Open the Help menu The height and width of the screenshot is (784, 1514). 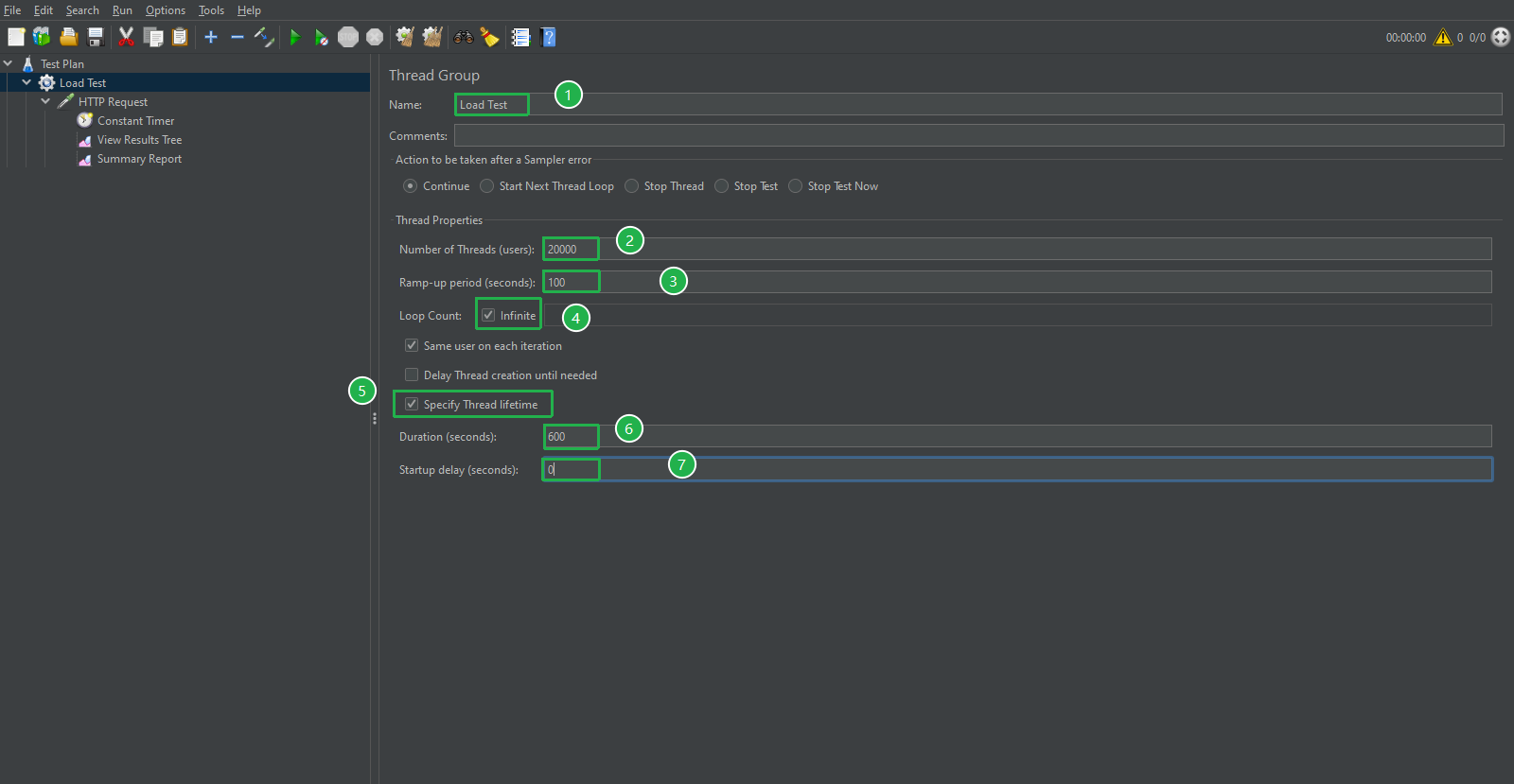click(x=249, y=10)
